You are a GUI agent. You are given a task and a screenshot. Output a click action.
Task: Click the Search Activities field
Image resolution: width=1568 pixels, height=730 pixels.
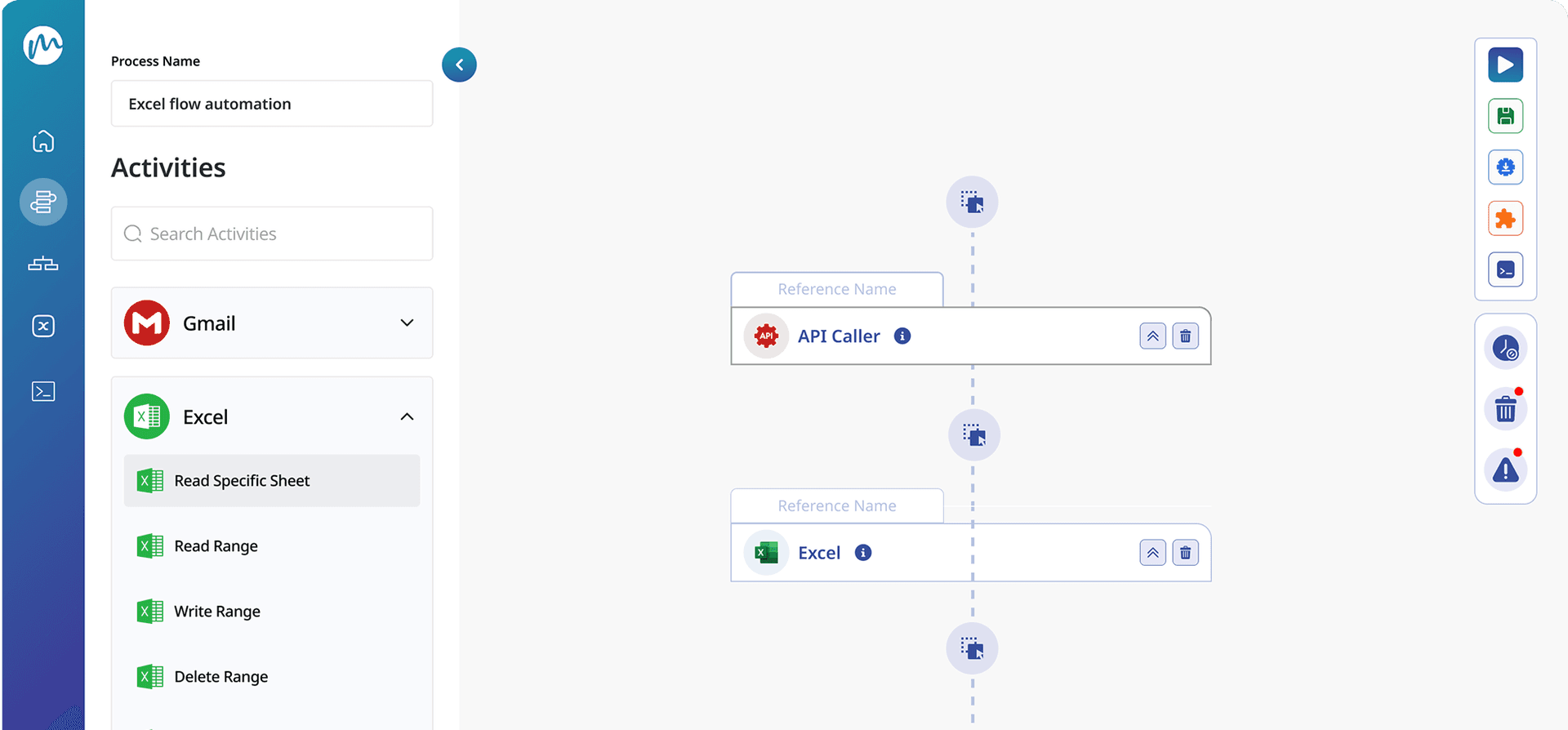pos(272,234)
